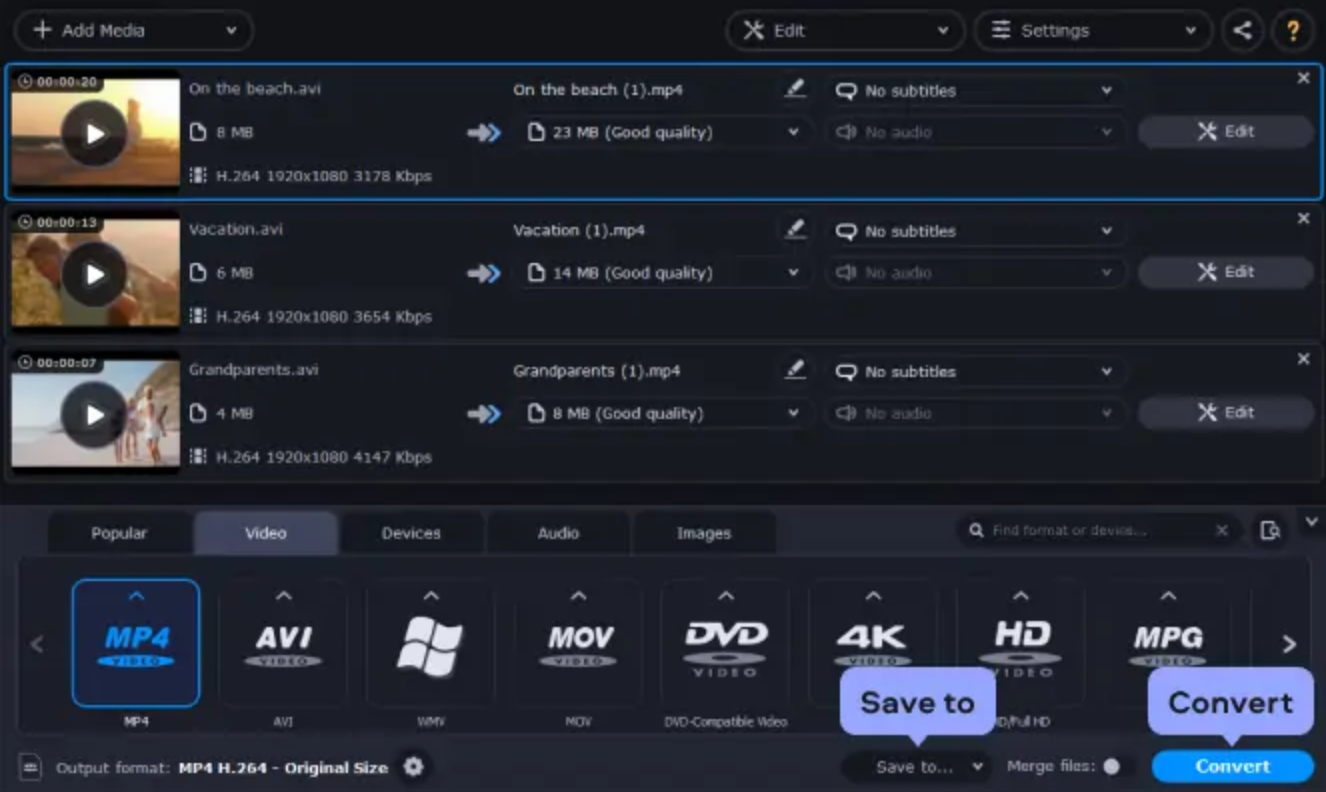Select the AVI output format

click(x=283, y=643)
